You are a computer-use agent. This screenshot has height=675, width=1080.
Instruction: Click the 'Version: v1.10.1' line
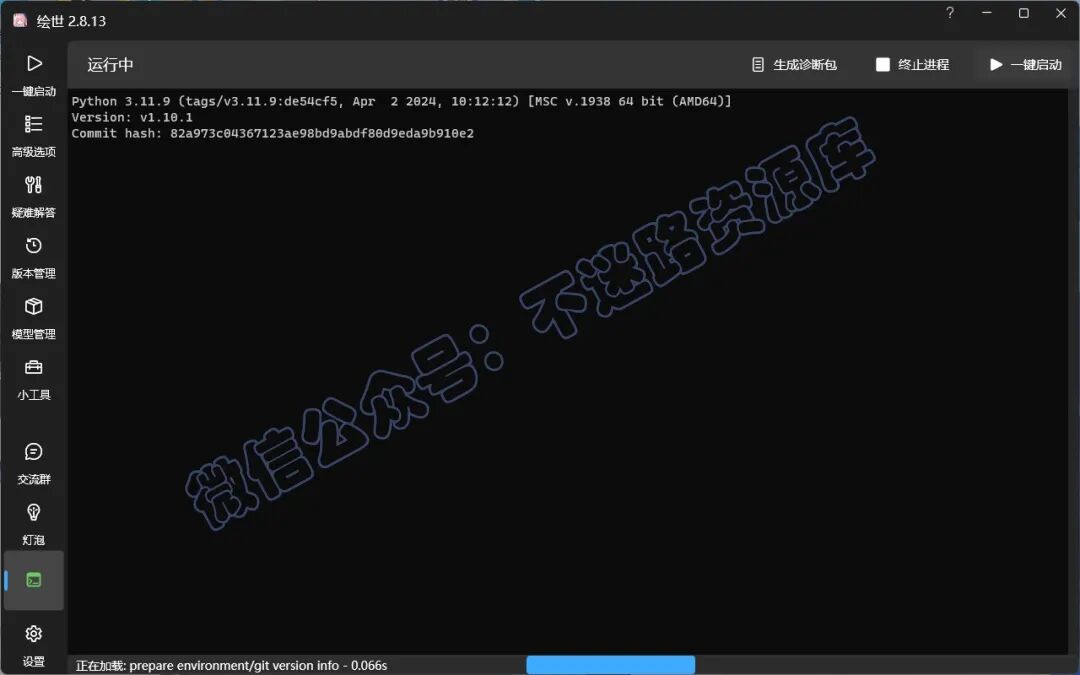[x=132, y=117]
